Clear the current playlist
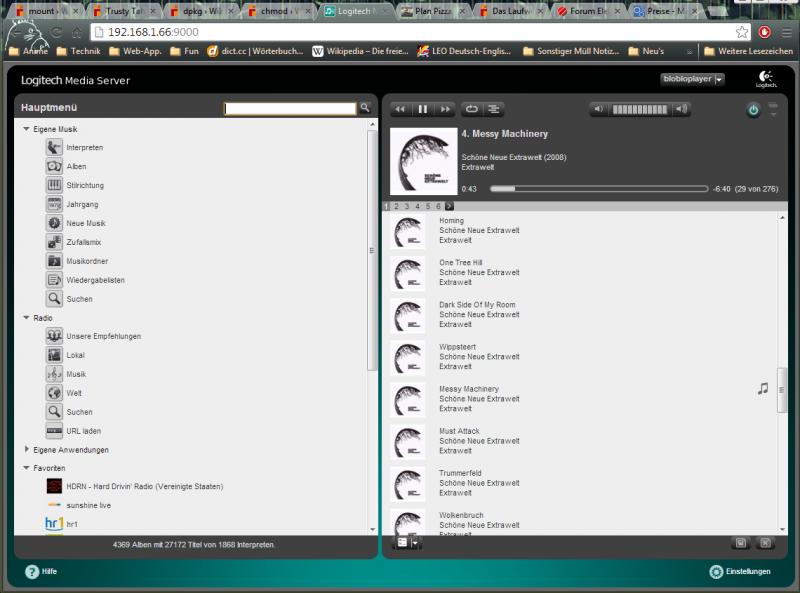The image size is (800, 593). coord(765,542)
